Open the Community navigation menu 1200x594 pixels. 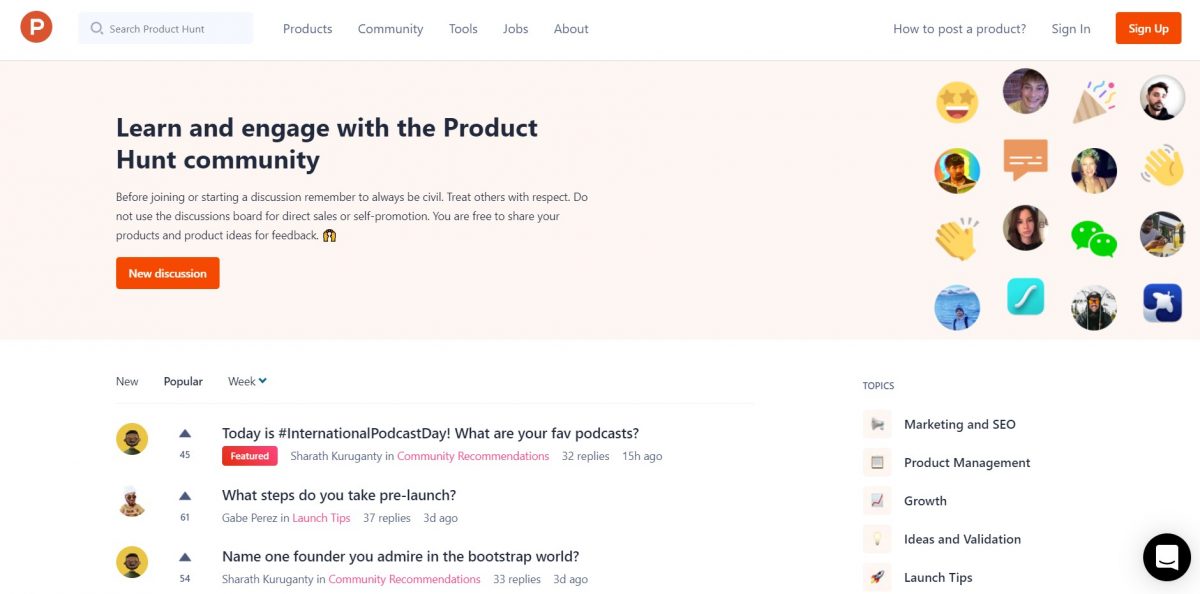390,29
